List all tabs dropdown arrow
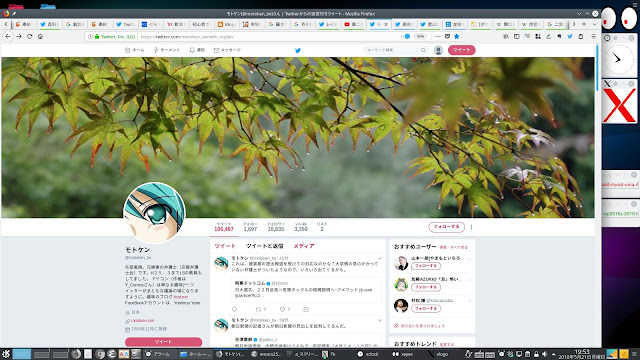Viewport: 640px width, 360px height. [x=594, y=24]
